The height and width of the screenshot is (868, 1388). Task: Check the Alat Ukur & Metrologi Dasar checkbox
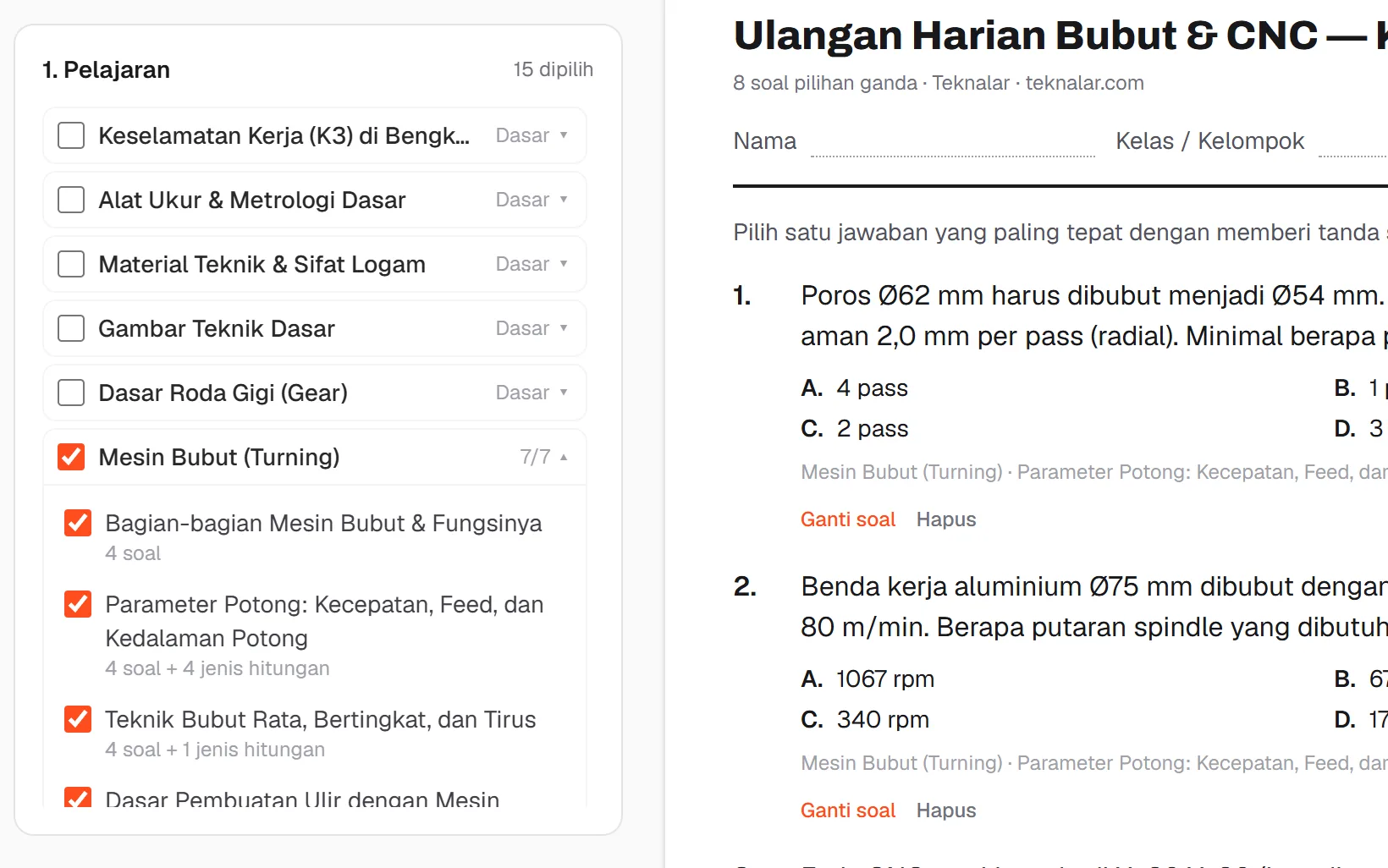(71, 200)
